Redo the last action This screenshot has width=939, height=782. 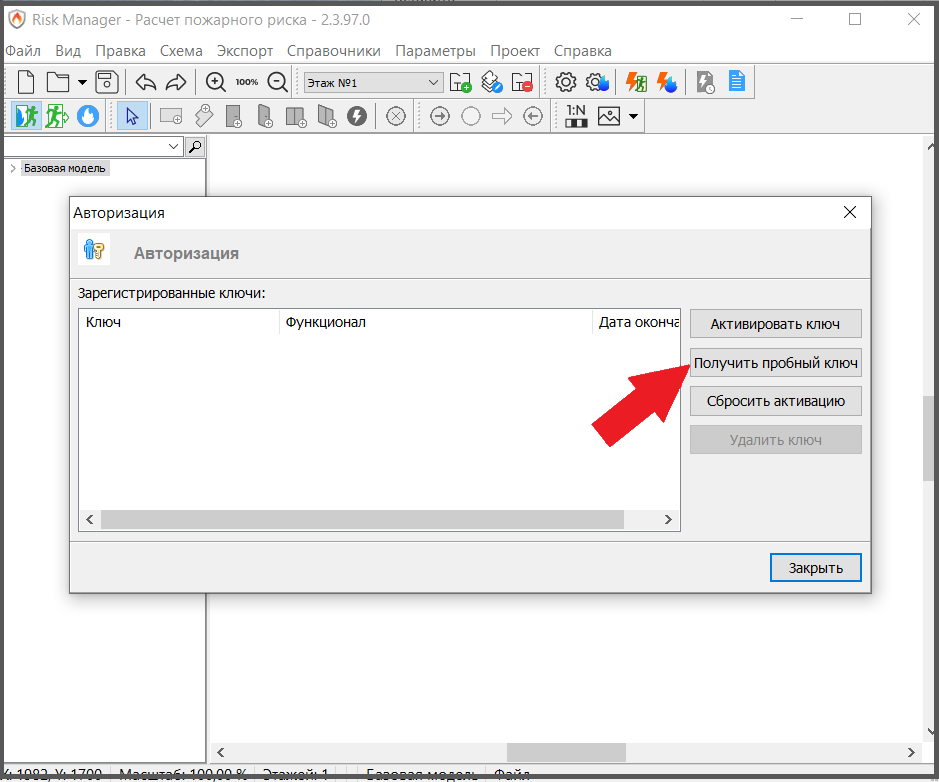[x=176, y=82]
